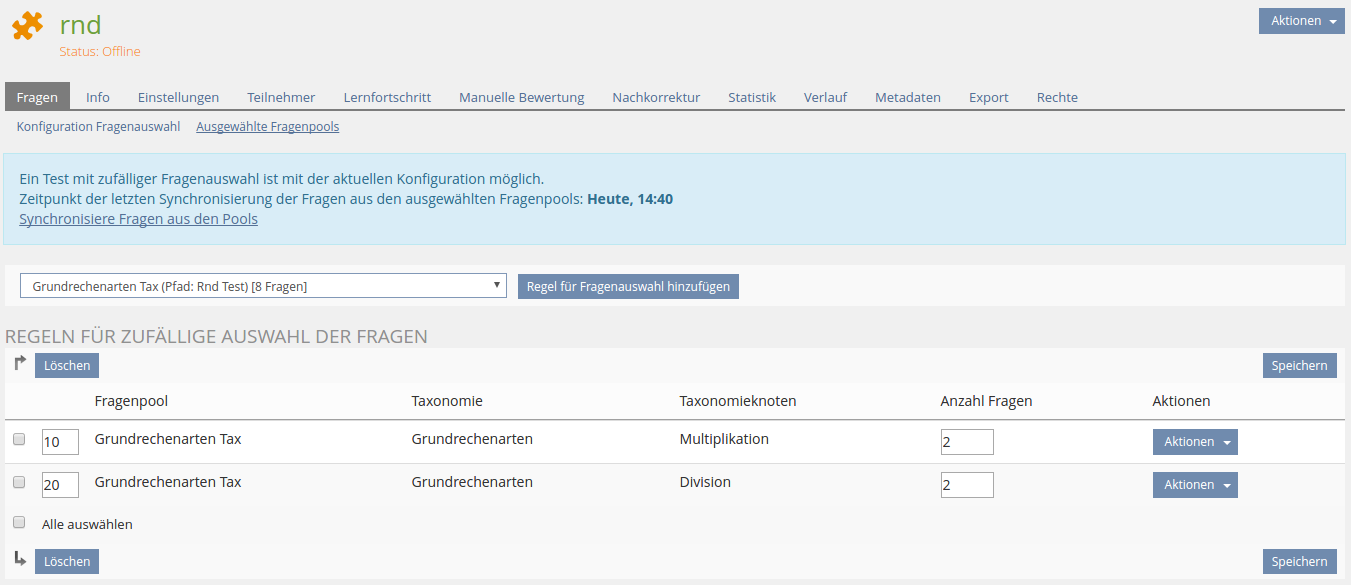1351x585 pixels.
Task: Open the Grundrechenarten Tax question pool dropdown
Action: (x=263, y=286)
